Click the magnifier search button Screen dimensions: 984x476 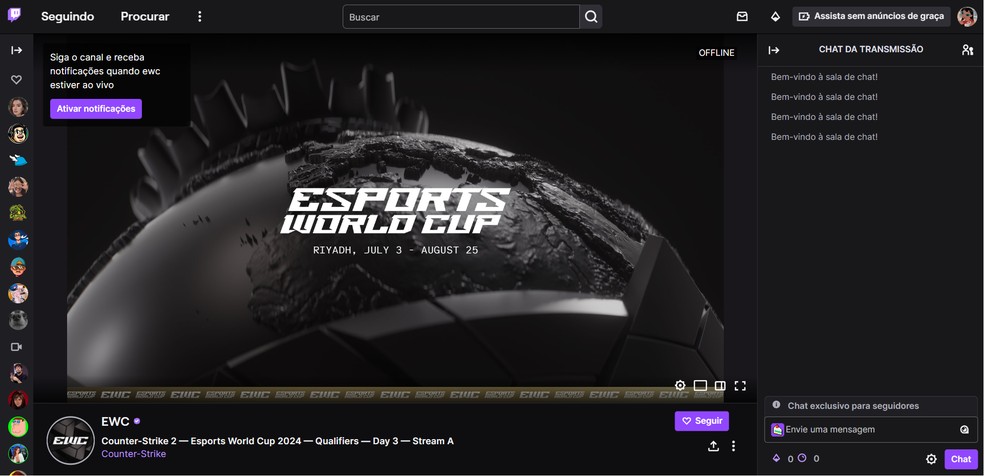coord(591,17)
